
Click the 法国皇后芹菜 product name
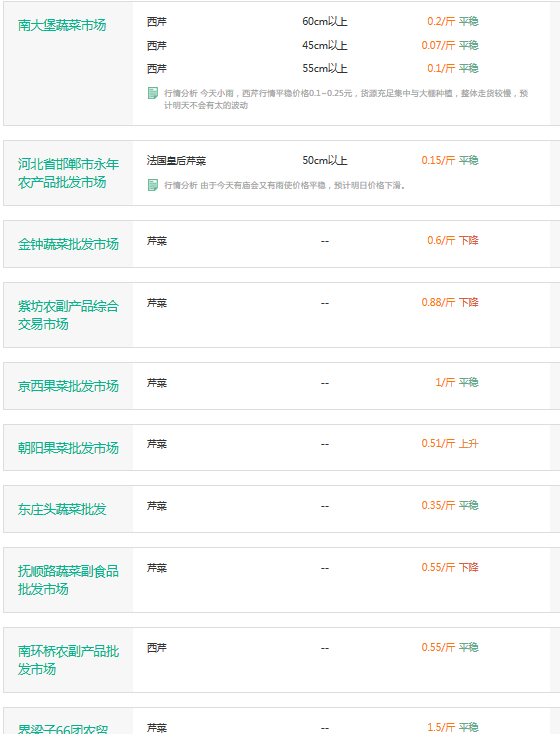point(176,161)
